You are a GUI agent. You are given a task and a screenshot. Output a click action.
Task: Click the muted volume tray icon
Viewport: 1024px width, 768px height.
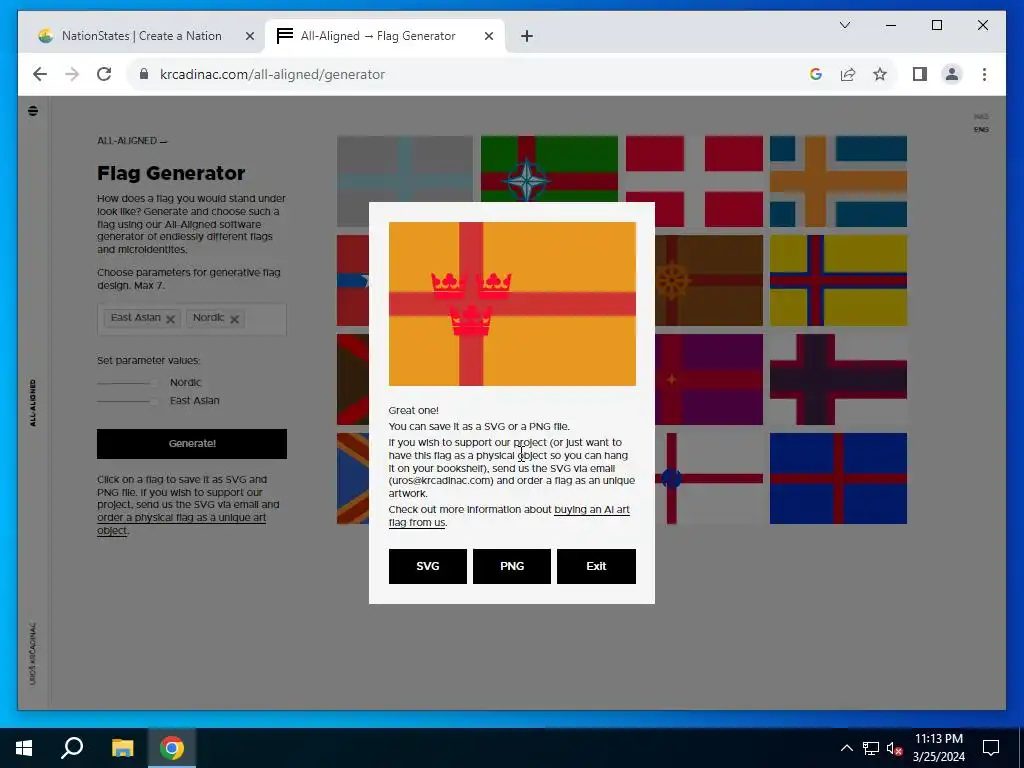[x=894, y=748]
